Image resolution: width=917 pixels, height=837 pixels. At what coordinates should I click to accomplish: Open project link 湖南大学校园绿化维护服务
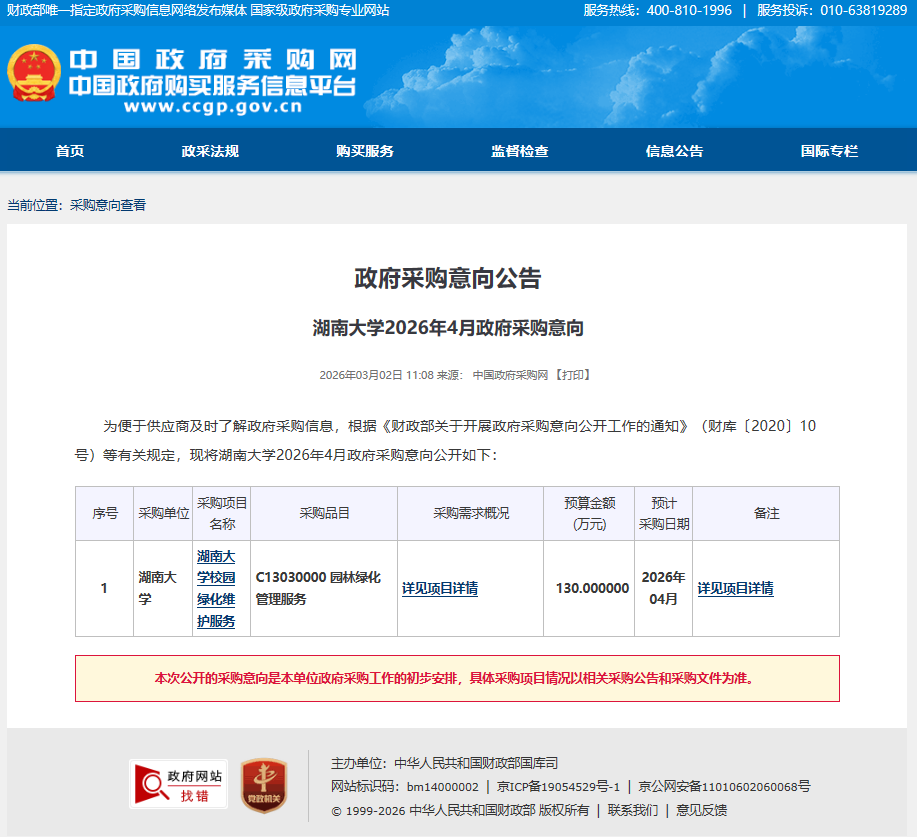216,588
